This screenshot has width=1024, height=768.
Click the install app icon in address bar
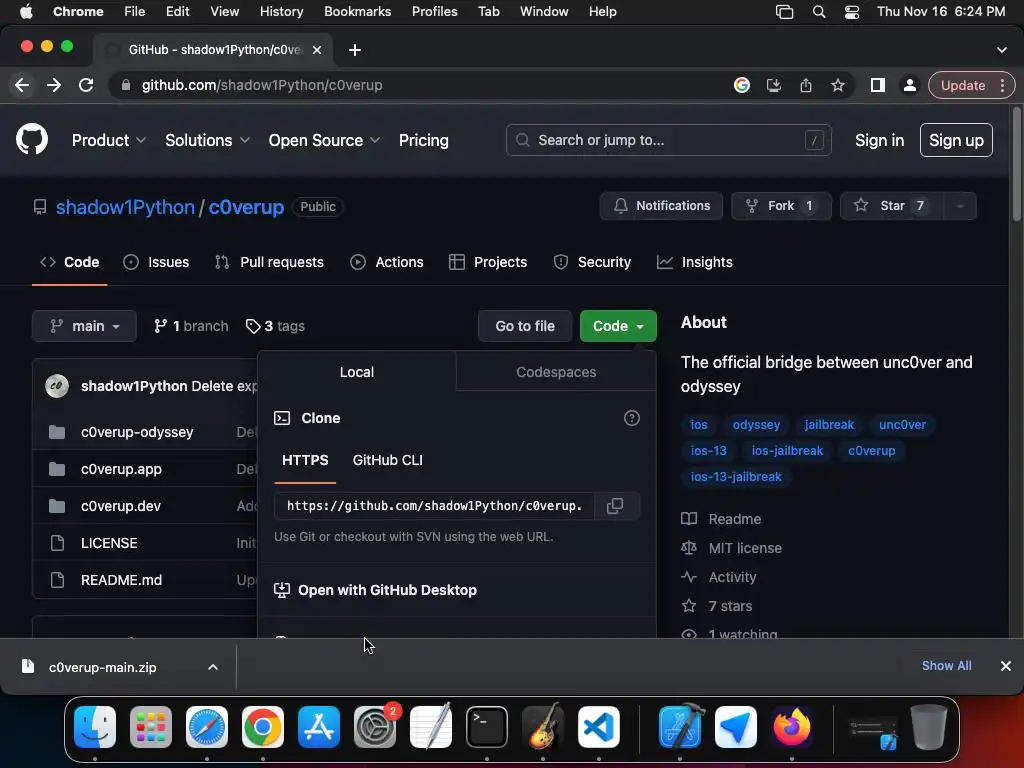tap(774, 86)
